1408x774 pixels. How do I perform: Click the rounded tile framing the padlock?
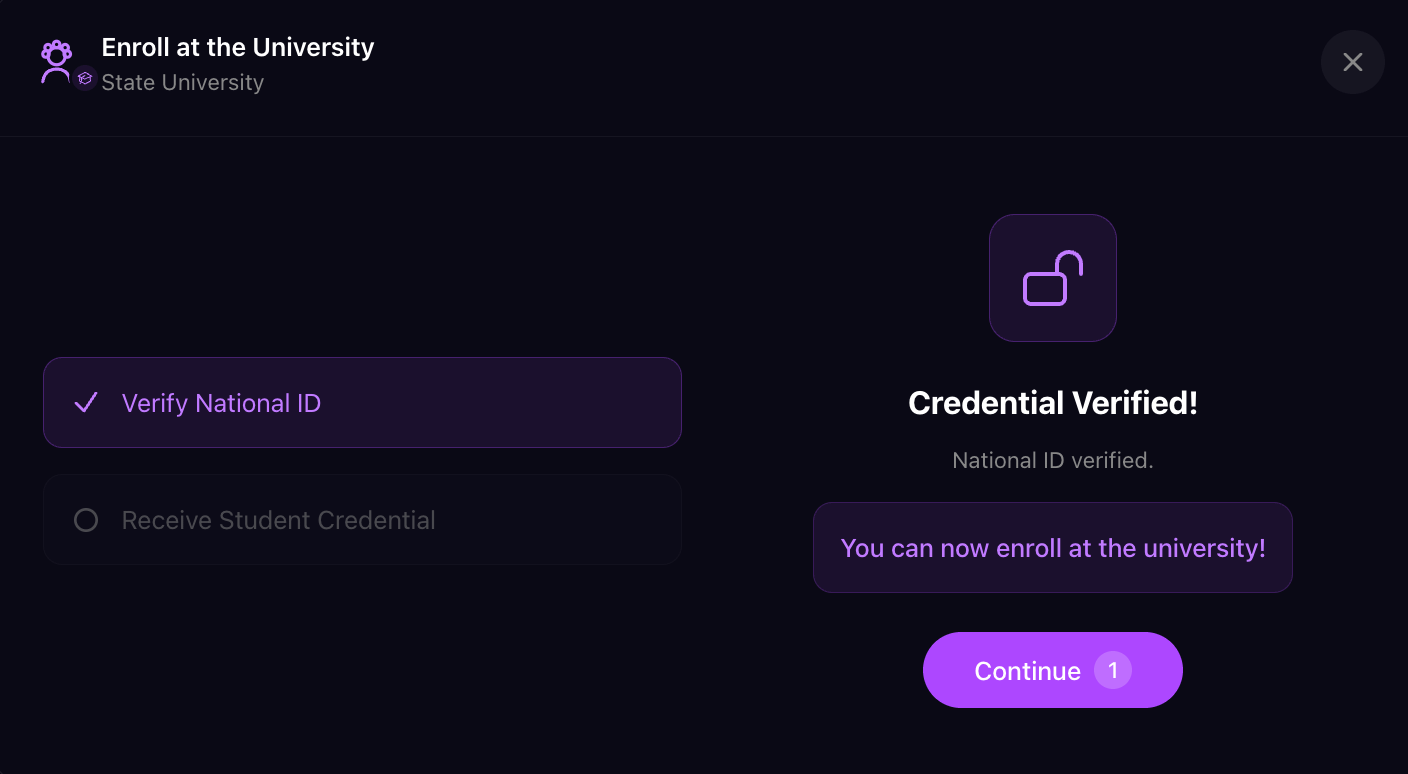(1053, 278)
